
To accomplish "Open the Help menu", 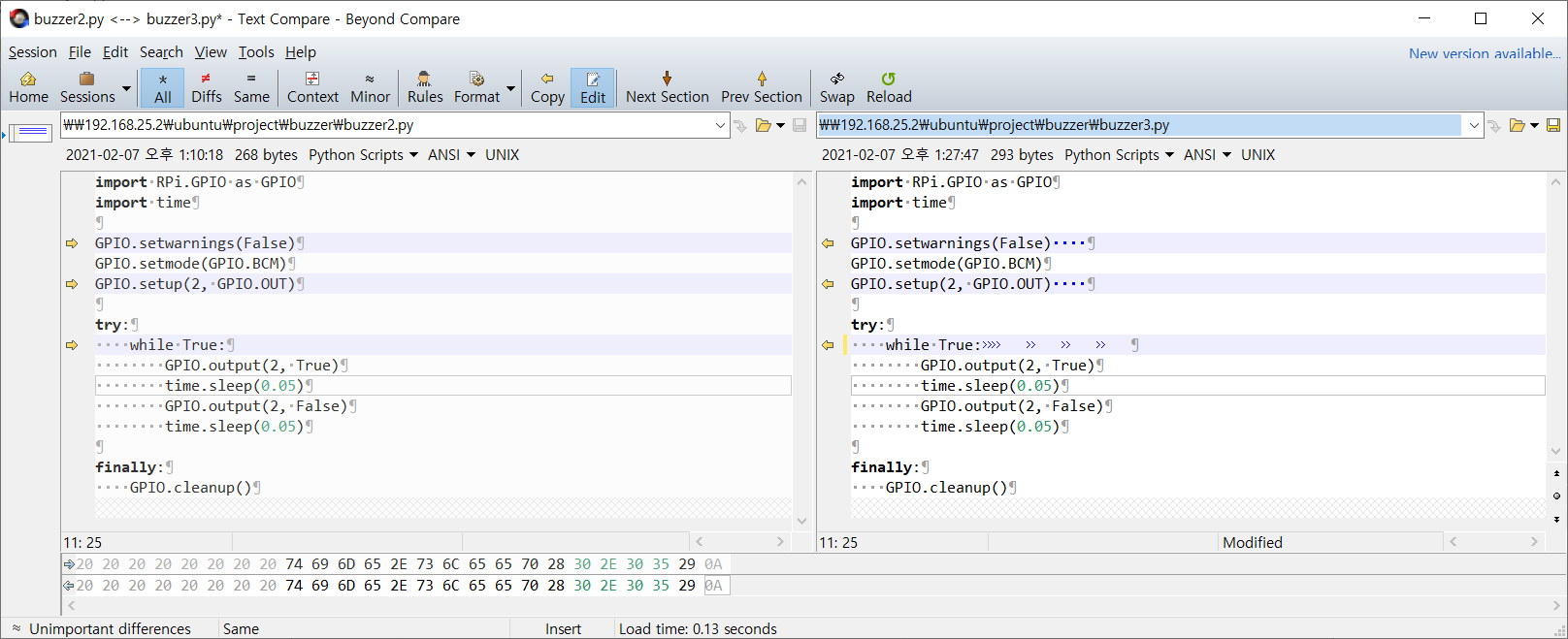I will [300, 52].
